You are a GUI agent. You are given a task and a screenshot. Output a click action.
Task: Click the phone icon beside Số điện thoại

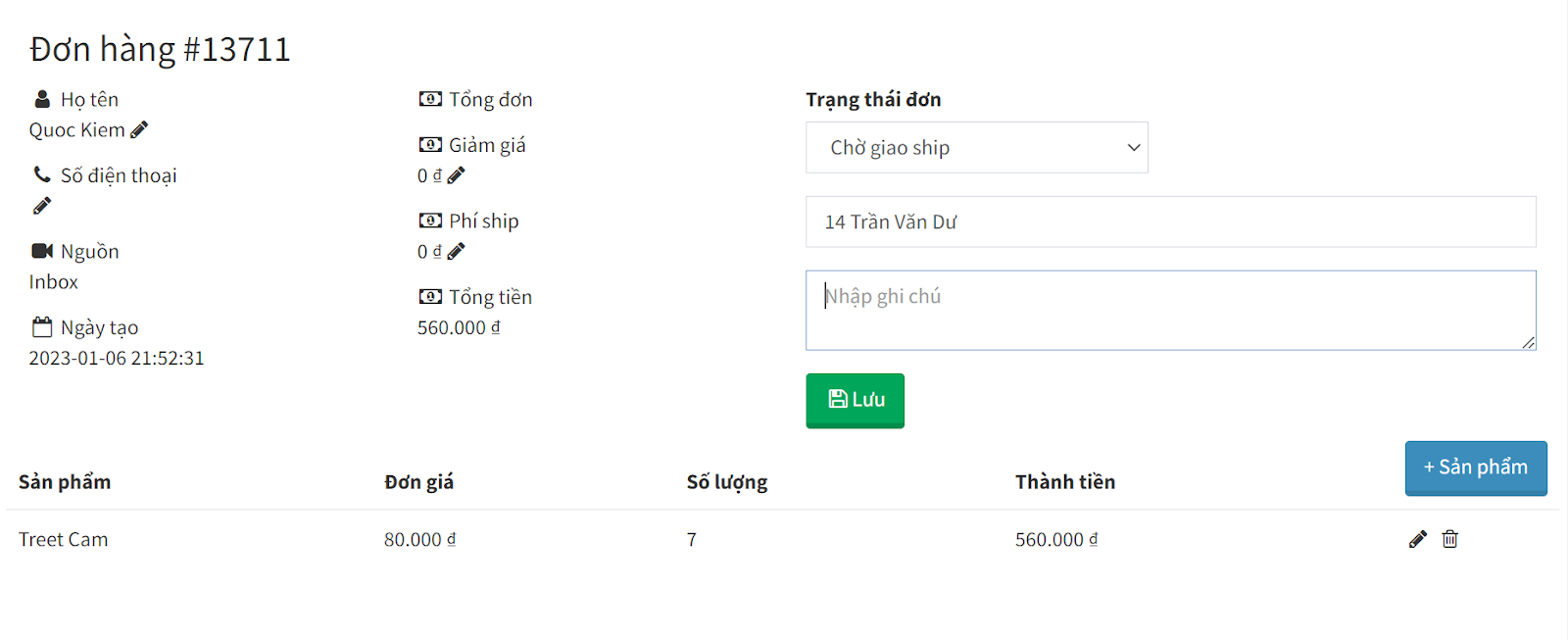(x=42, y=174)
